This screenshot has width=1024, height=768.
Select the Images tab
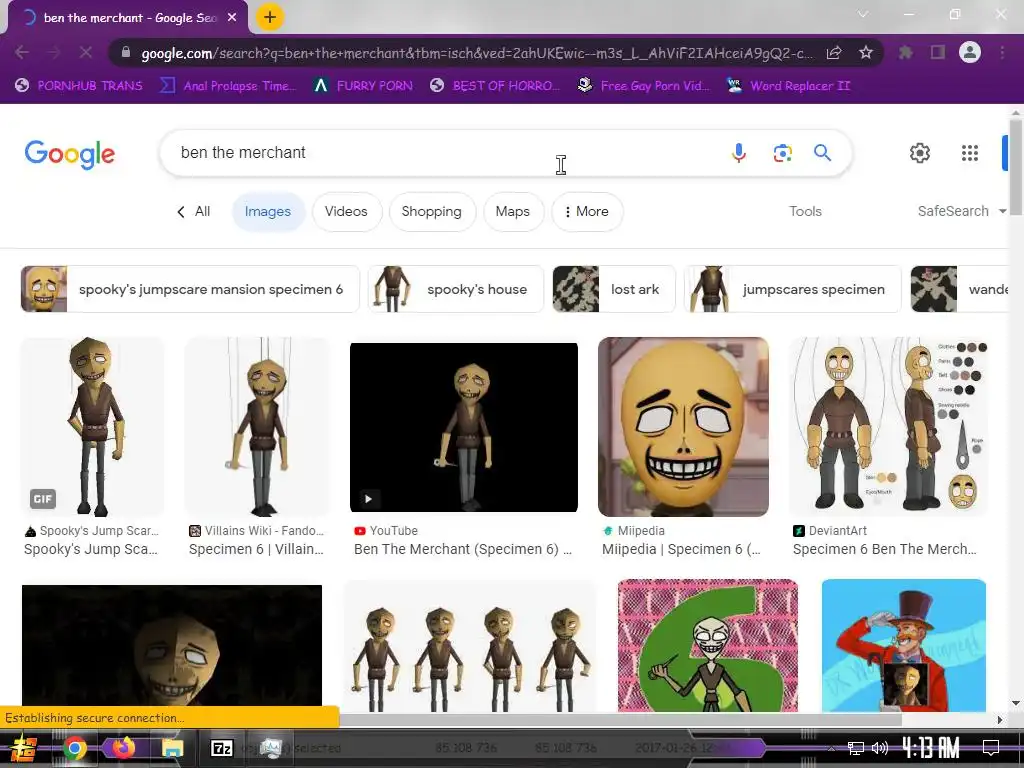click(x=268, y=212)
